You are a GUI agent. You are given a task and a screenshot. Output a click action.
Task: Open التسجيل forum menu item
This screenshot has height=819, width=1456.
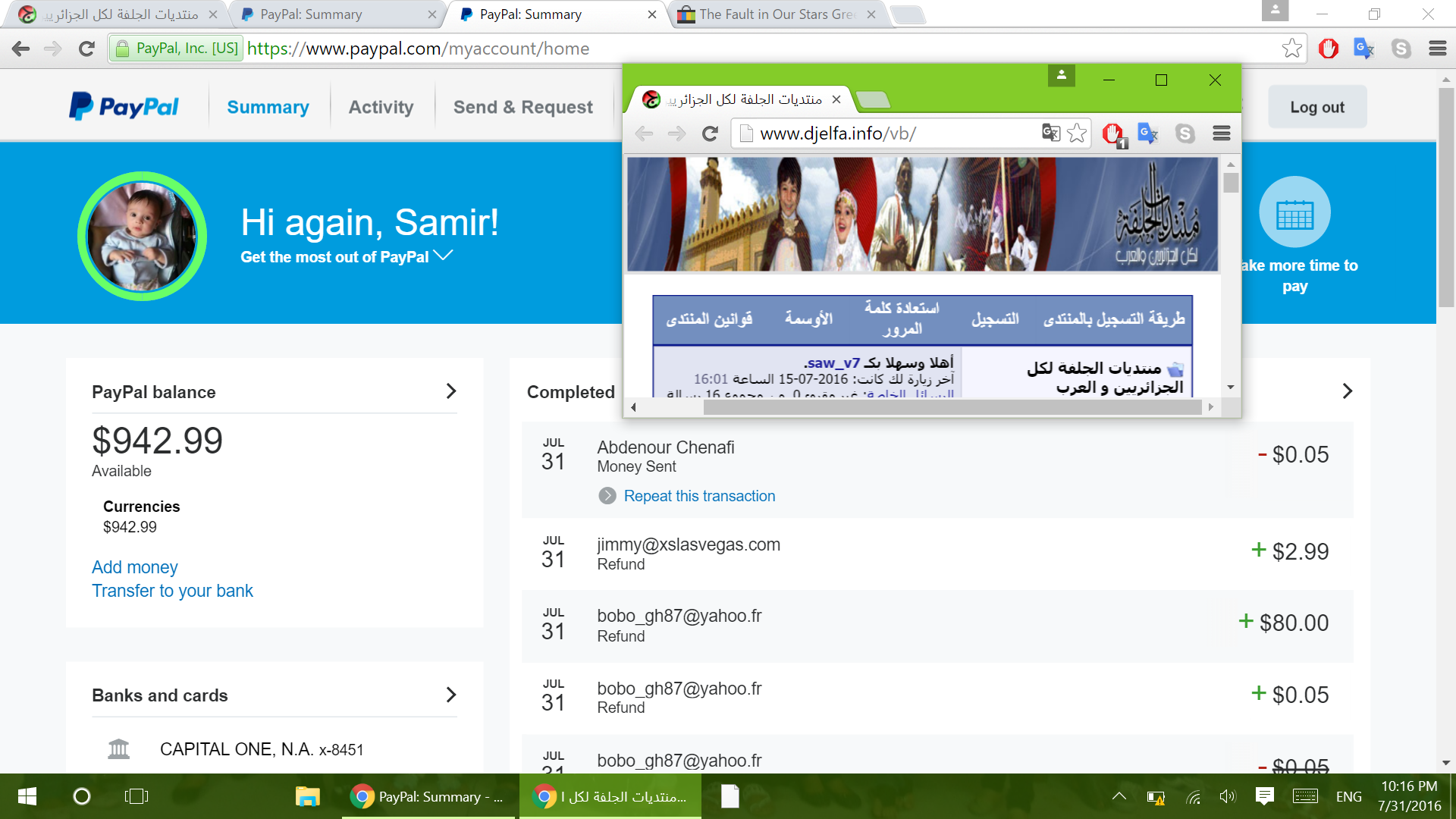[x=995, y=318]
